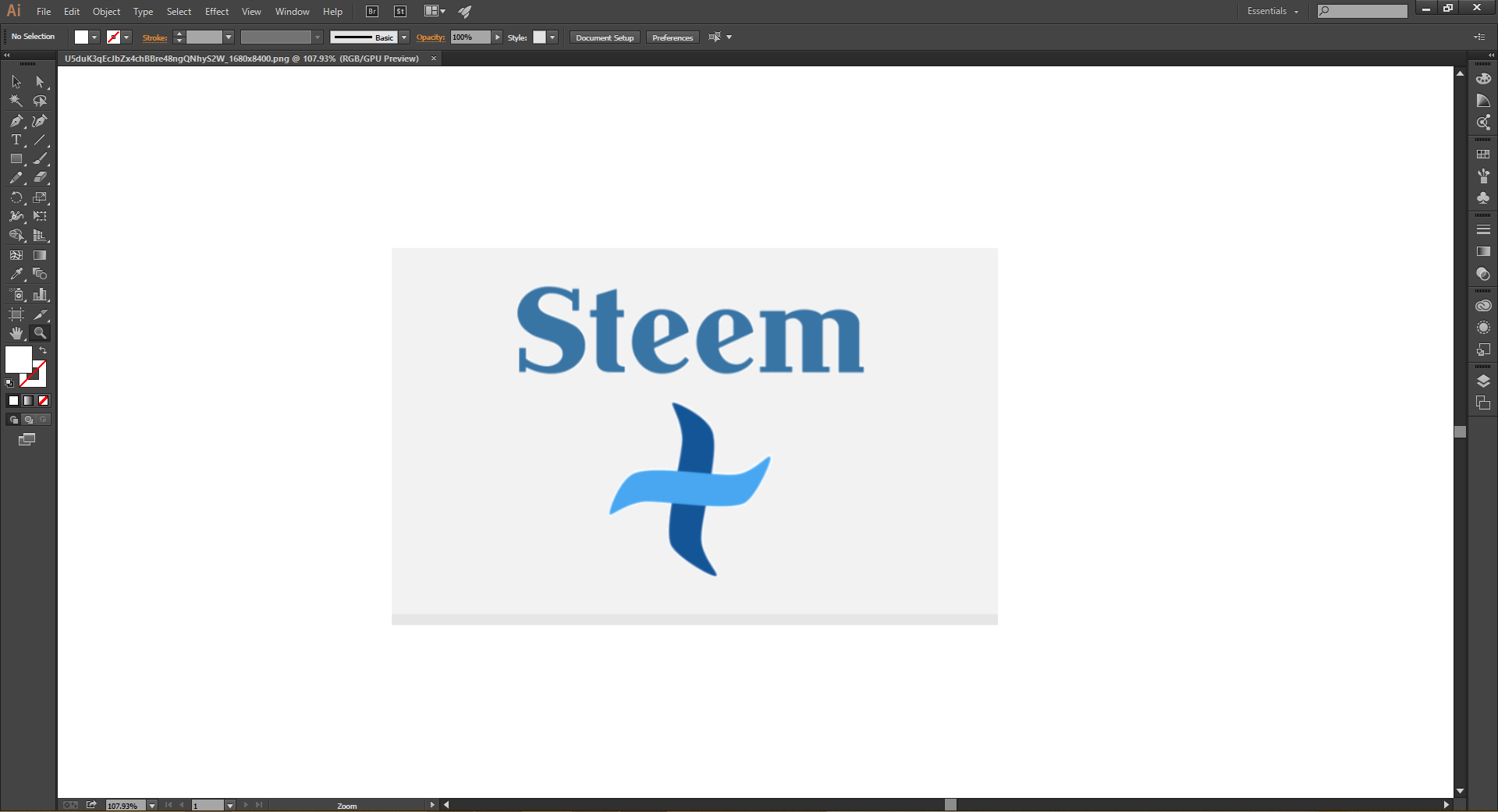Select the Direct Selection tool
Screen dimensions: 1498x812
pos(40,82)
